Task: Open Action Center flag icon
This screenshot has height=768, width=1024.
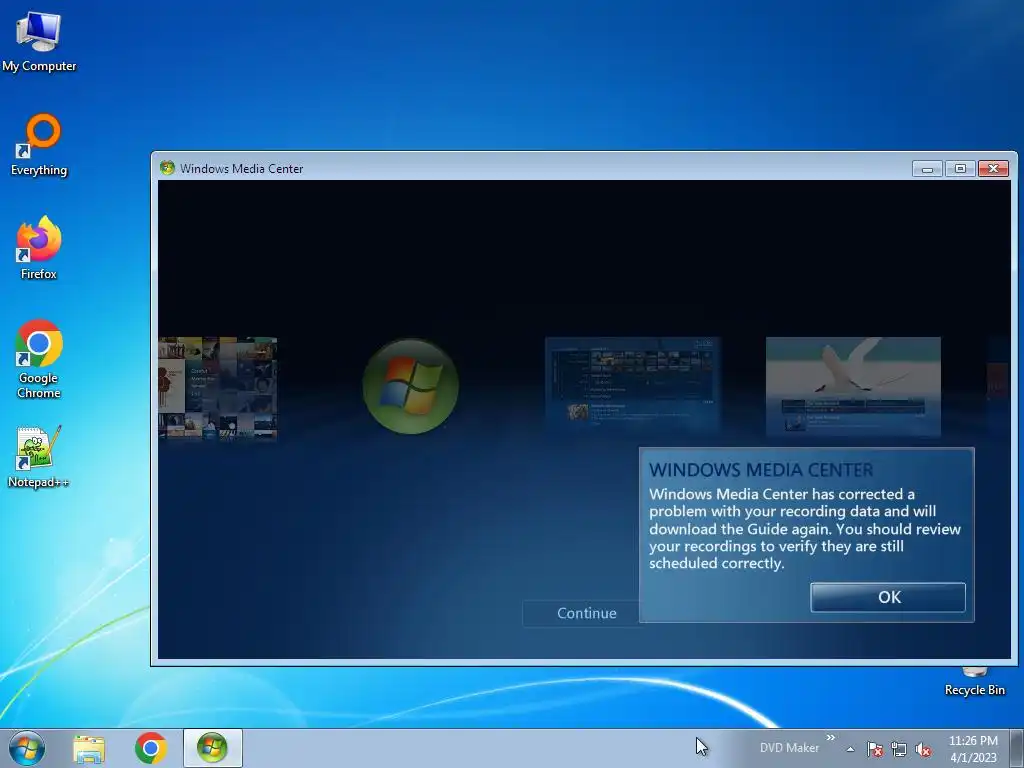Action: point(874,749)
